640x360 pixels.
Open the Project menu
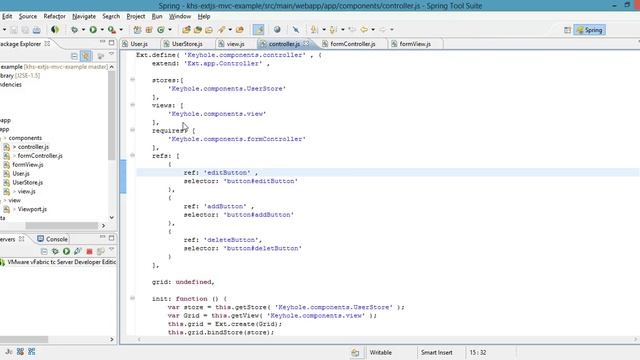[136, 16]
